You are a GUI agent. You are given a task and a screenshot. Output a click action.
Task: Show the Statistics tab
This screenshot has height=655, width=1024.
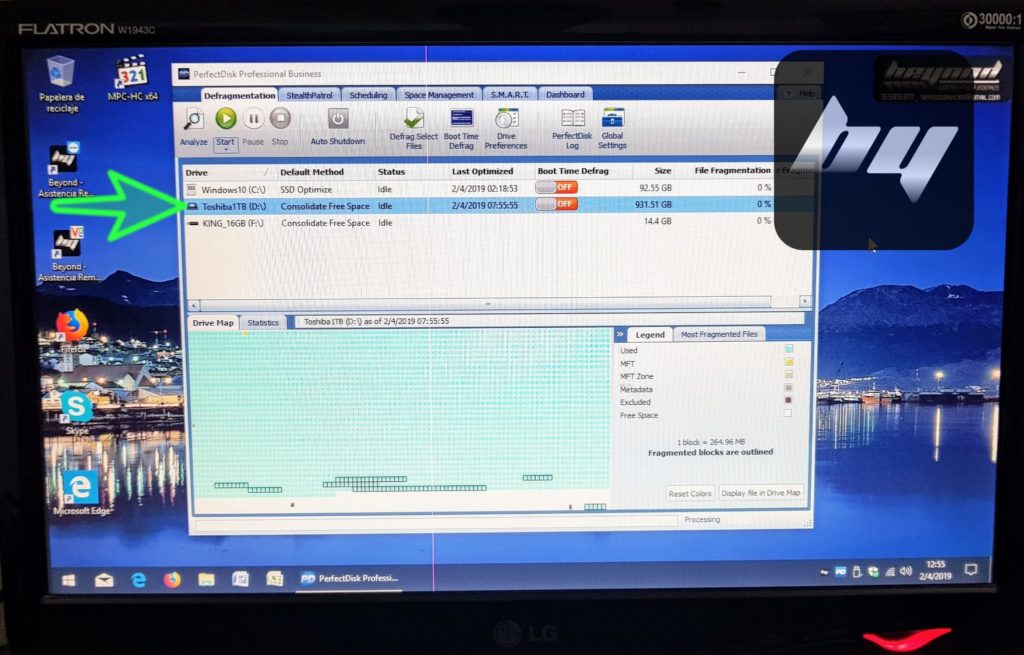pyautogui.click(x=263, y=323)
